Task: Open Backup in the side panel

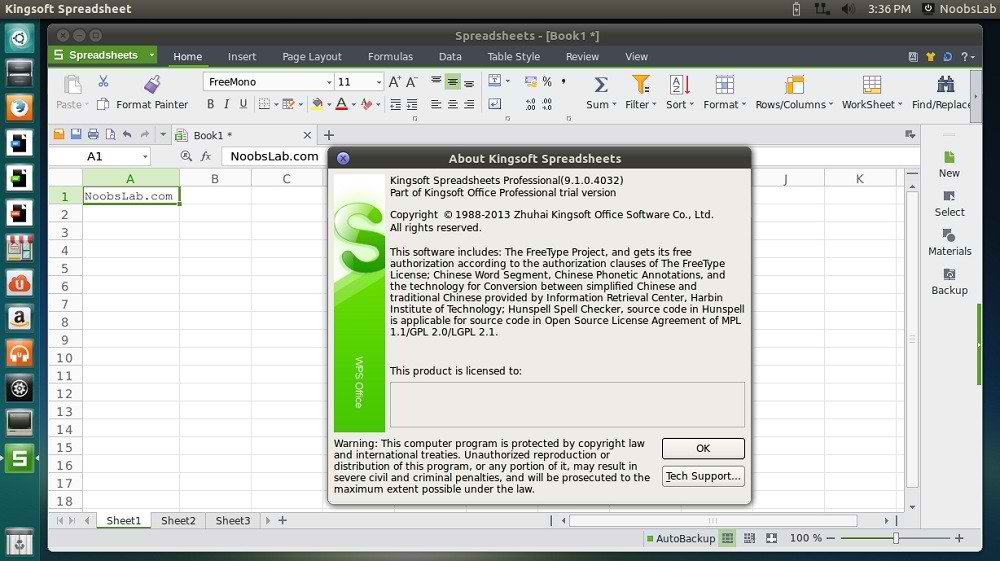Action: (950, 281)
